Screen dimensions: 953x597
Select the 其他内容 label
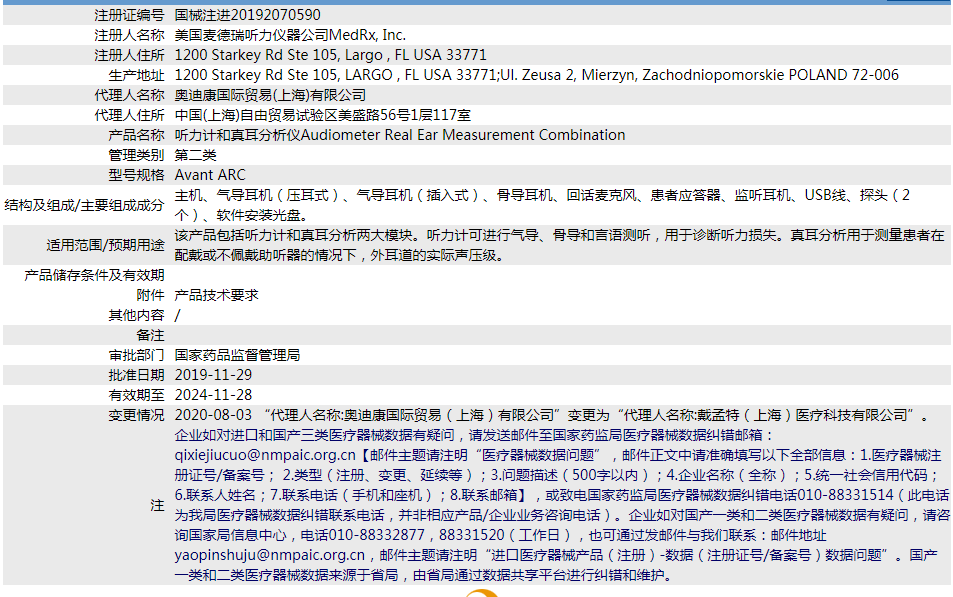coord(136,316)
